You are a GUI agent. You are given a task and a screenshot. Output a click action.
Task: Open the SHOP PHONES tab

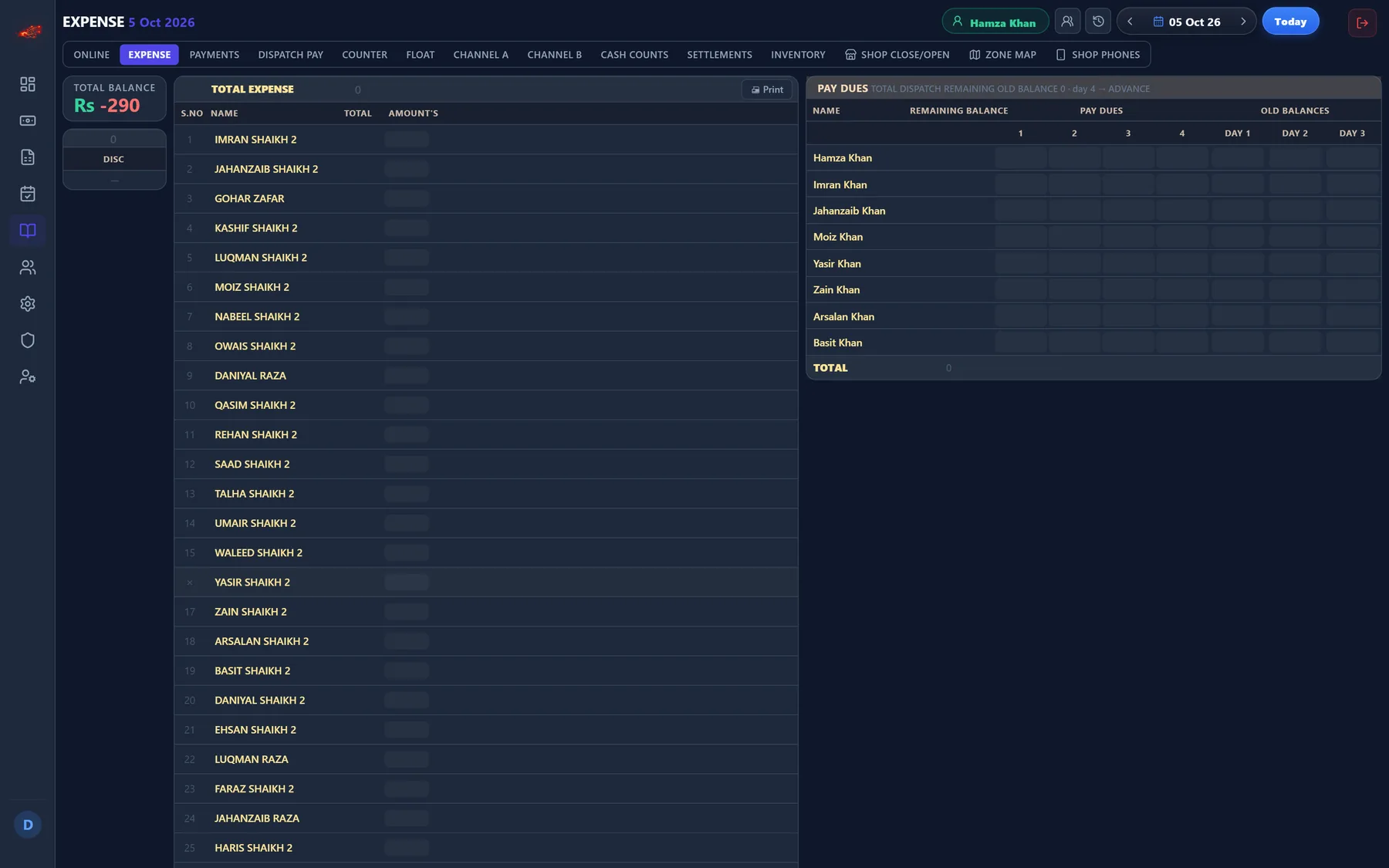1097,55
